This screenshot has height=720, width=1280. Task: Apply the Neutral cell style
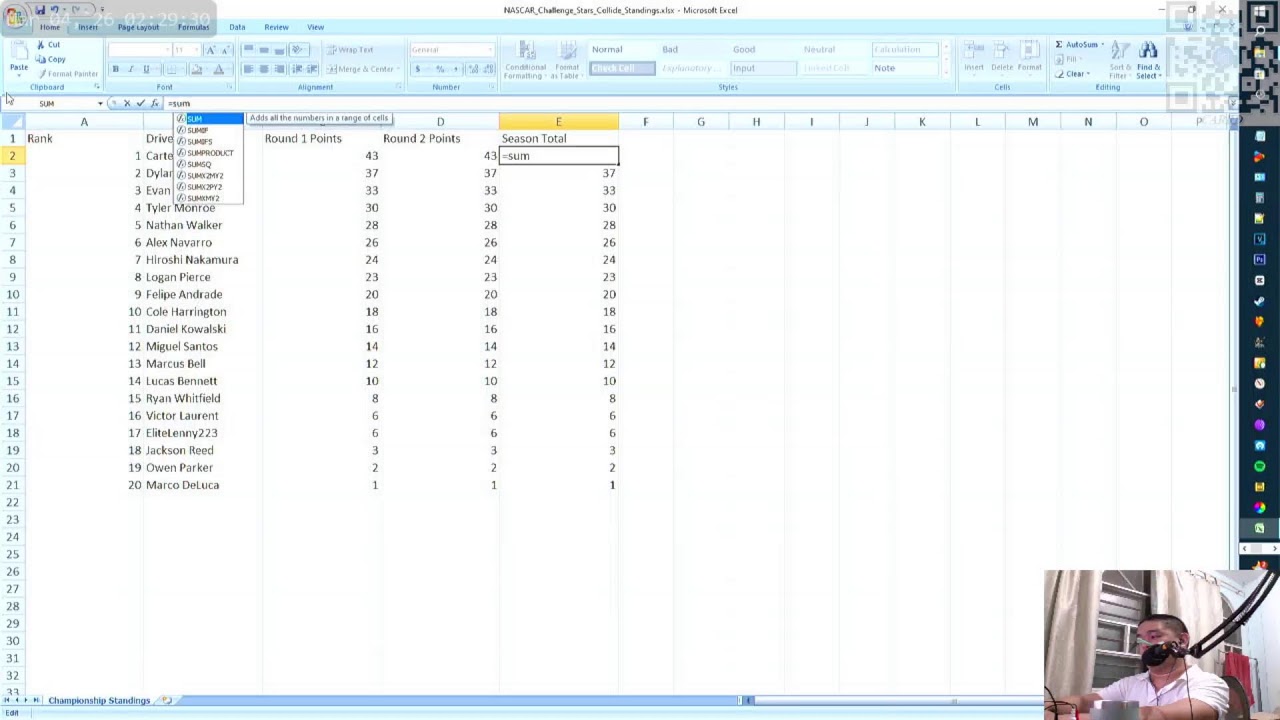[x=834, y=49]
